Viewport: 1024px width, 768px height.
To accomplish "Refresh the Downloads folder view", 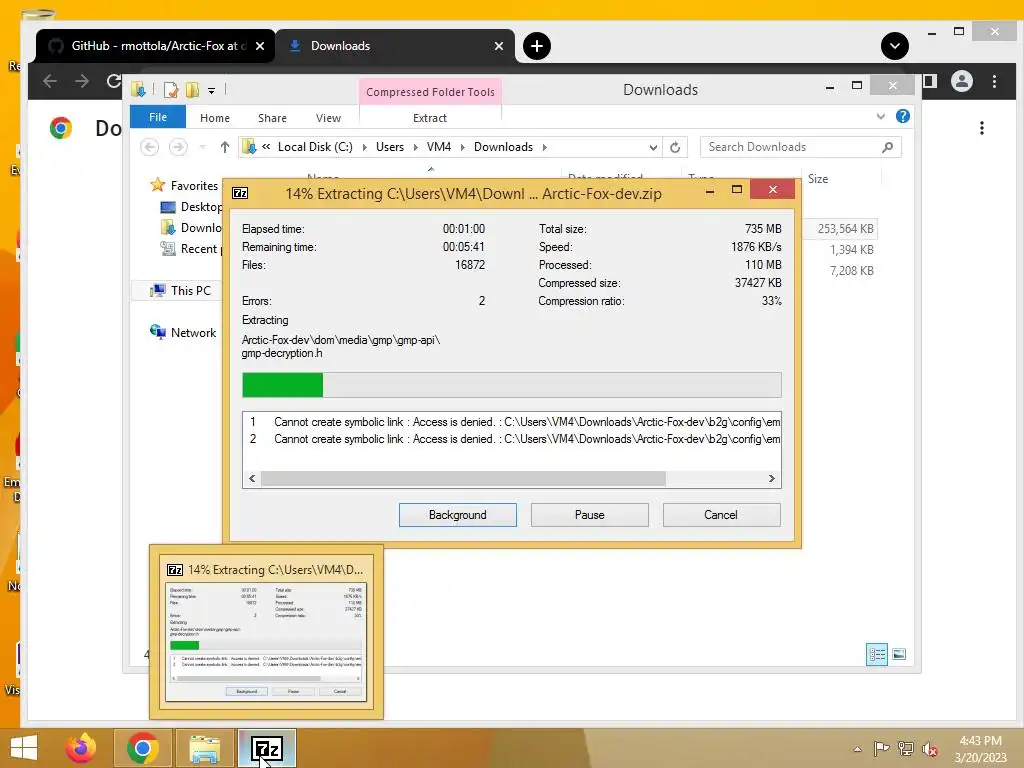I will click(x=675, y=147).
